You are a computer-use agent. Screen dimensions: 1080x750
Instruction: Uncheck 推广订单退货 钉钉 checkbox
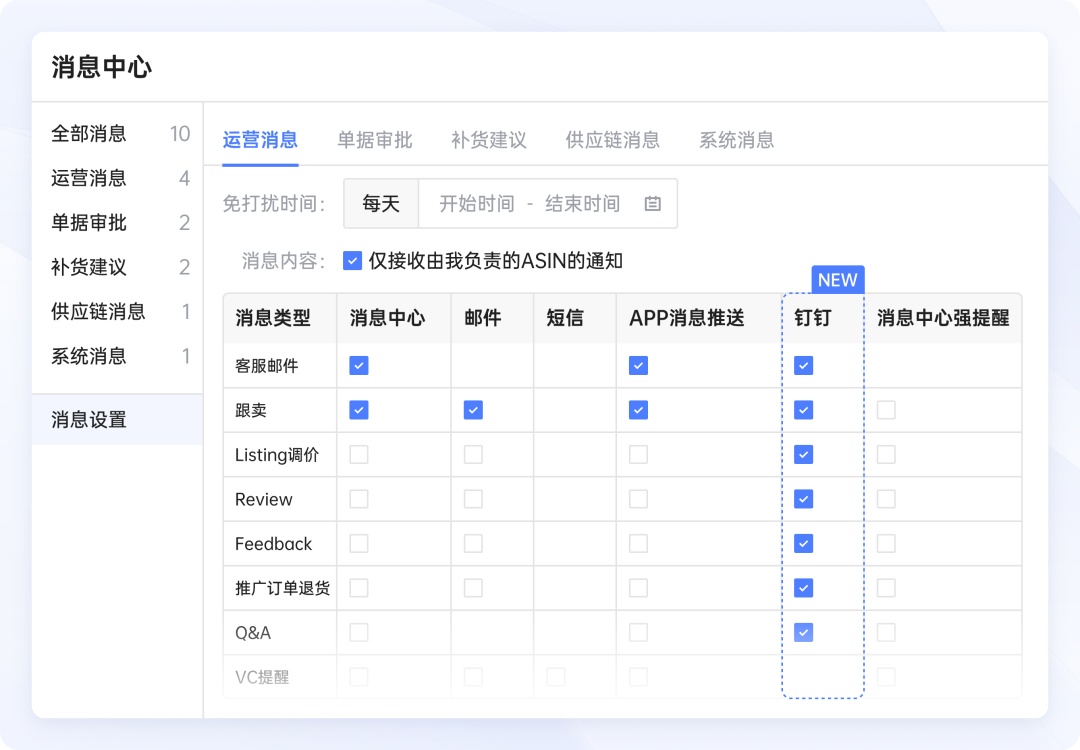[804, 588]
